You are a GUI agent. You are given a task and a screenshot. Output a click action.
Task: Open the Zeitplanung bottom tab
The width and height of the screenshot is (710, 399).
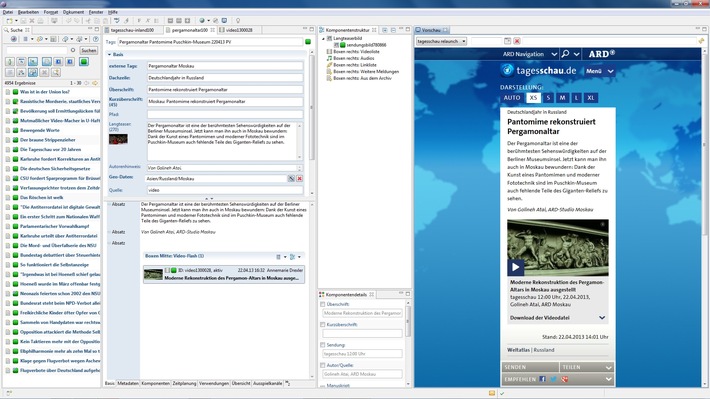184,384
